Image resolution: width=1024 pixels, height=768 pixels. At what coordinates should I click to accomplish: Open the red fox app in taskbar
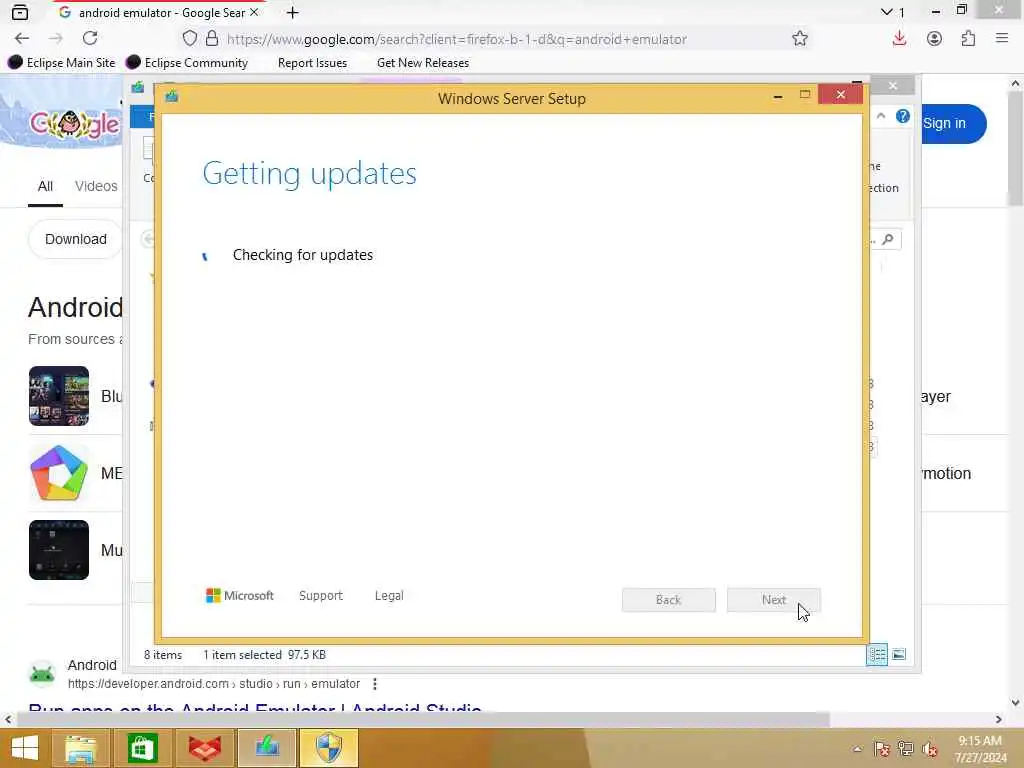click(x=205, y=748)
